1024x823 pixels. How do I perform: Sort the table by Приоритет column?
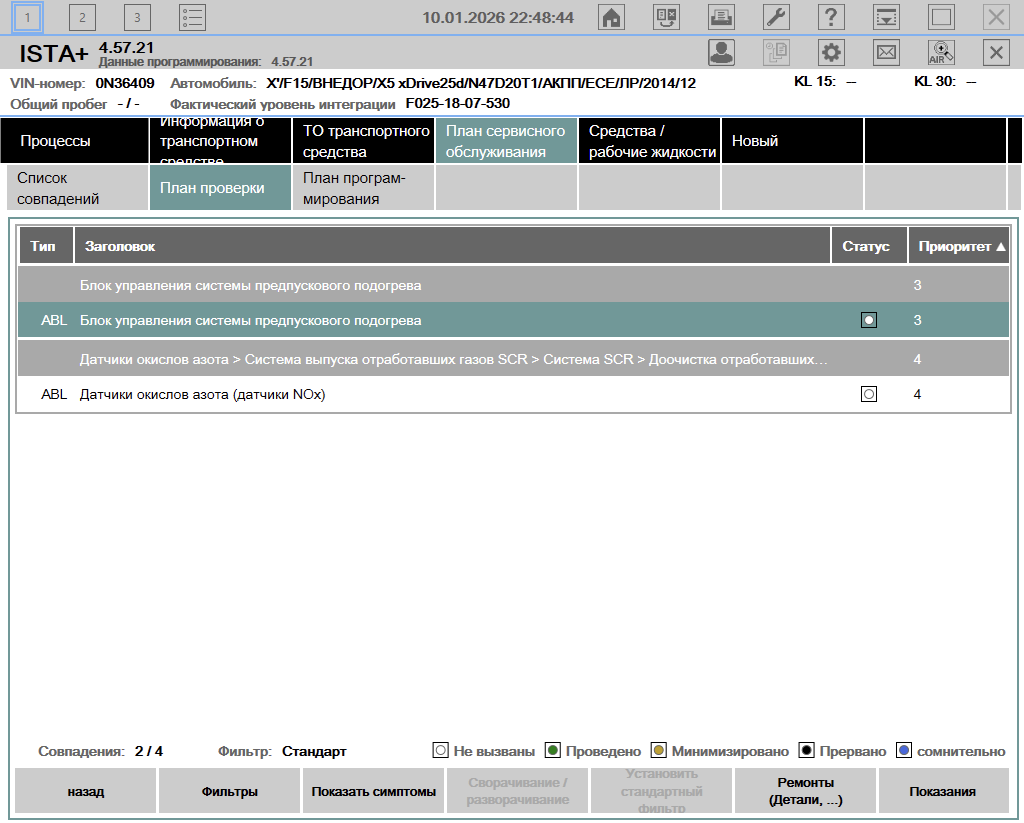pyautogui.click(x=961, y=246)
